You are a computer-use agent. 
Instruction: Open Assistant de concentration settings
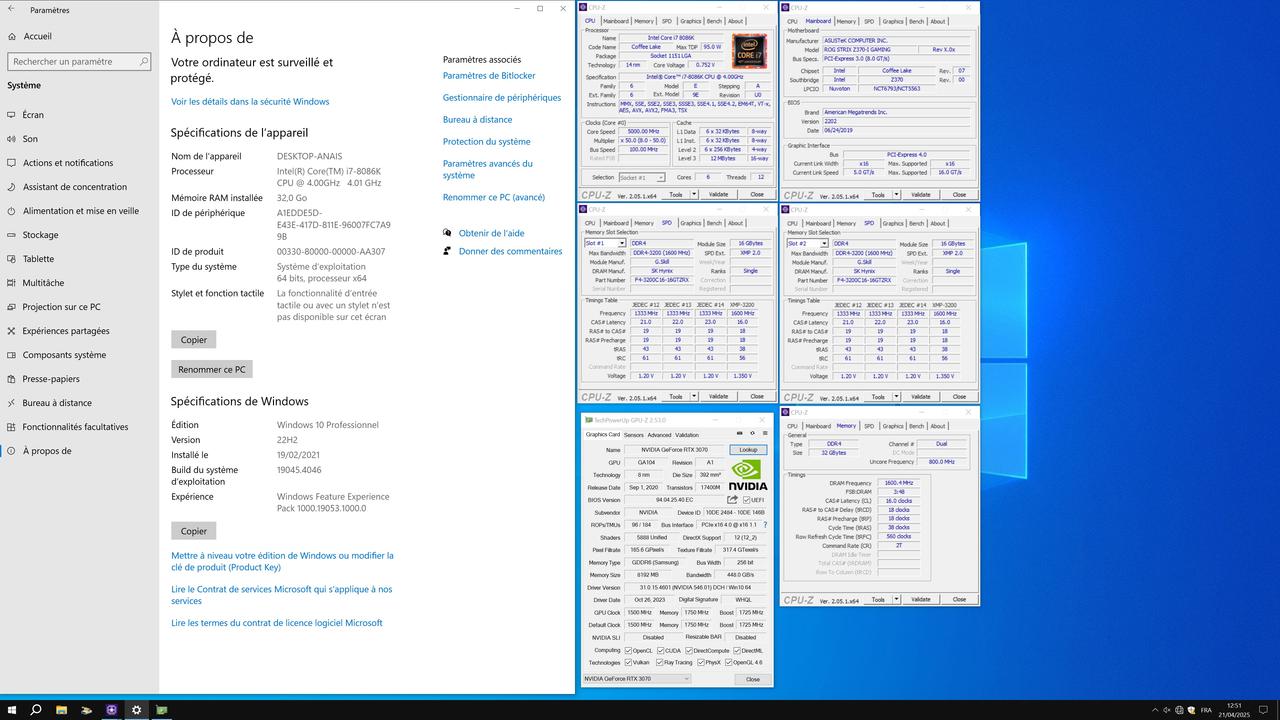[x=79, y=187]
